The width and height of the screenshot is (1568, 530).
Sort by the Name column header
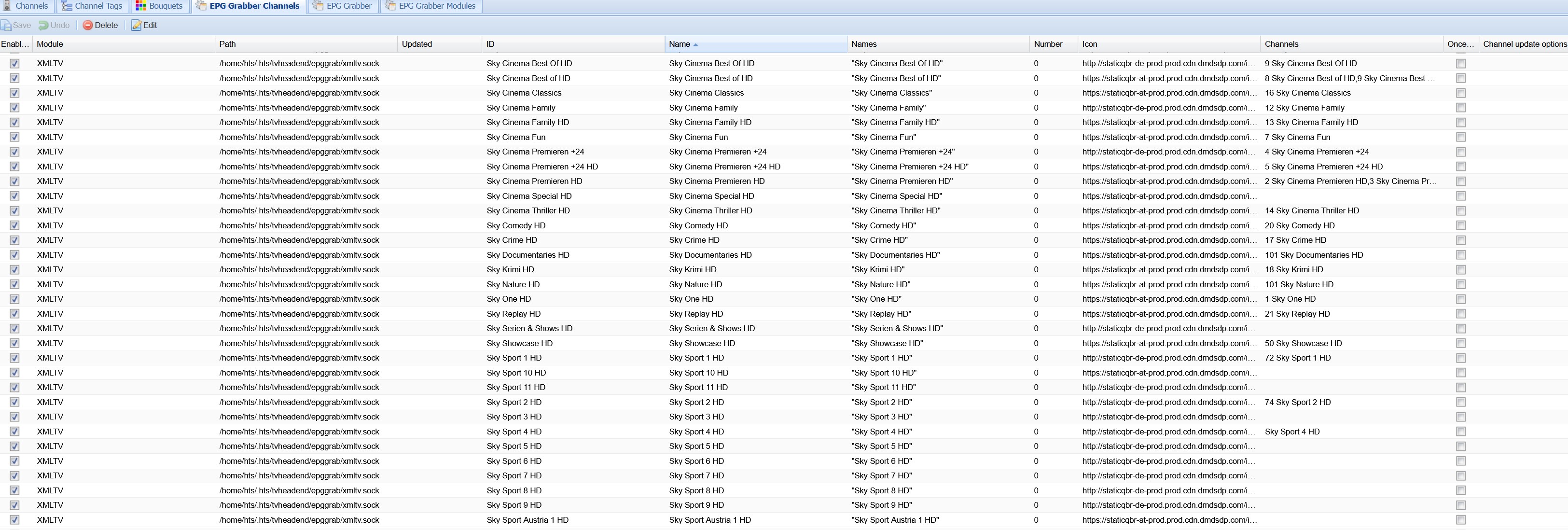click(755, 44)
